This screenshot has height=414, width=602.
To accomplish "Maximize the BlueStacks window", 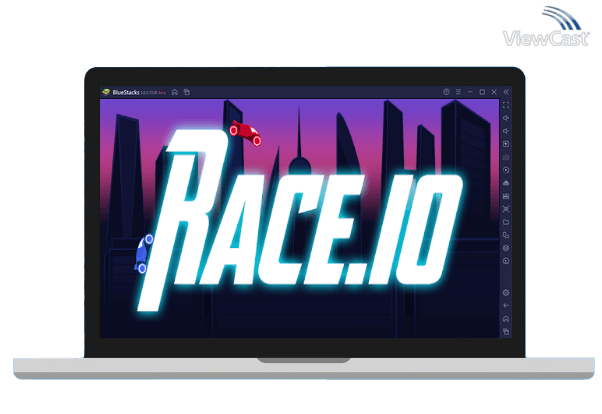I will pyautogui.click(x=482, y=92).
